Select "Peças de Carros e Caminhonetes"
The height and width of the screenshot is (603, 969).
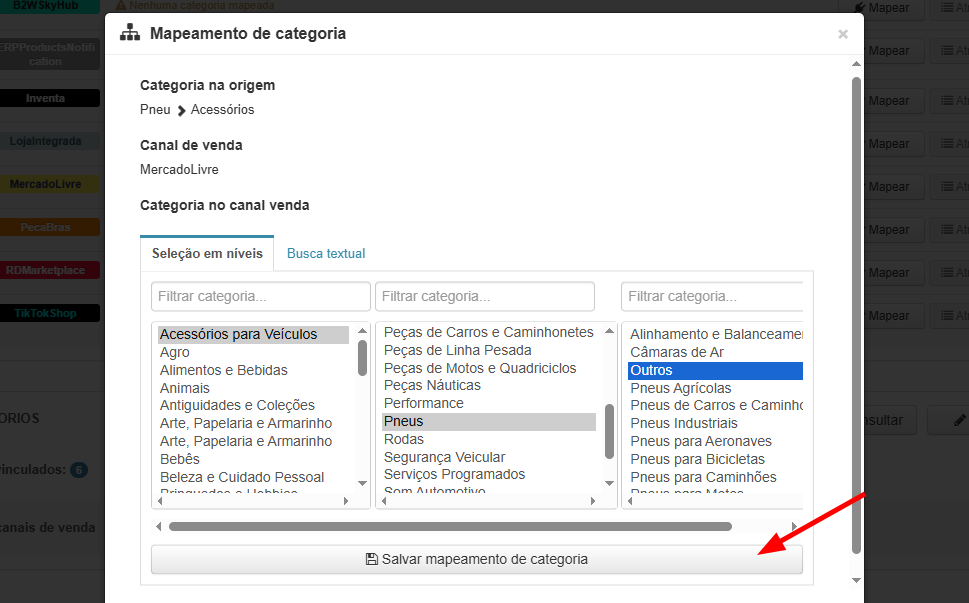pos(489,332)
